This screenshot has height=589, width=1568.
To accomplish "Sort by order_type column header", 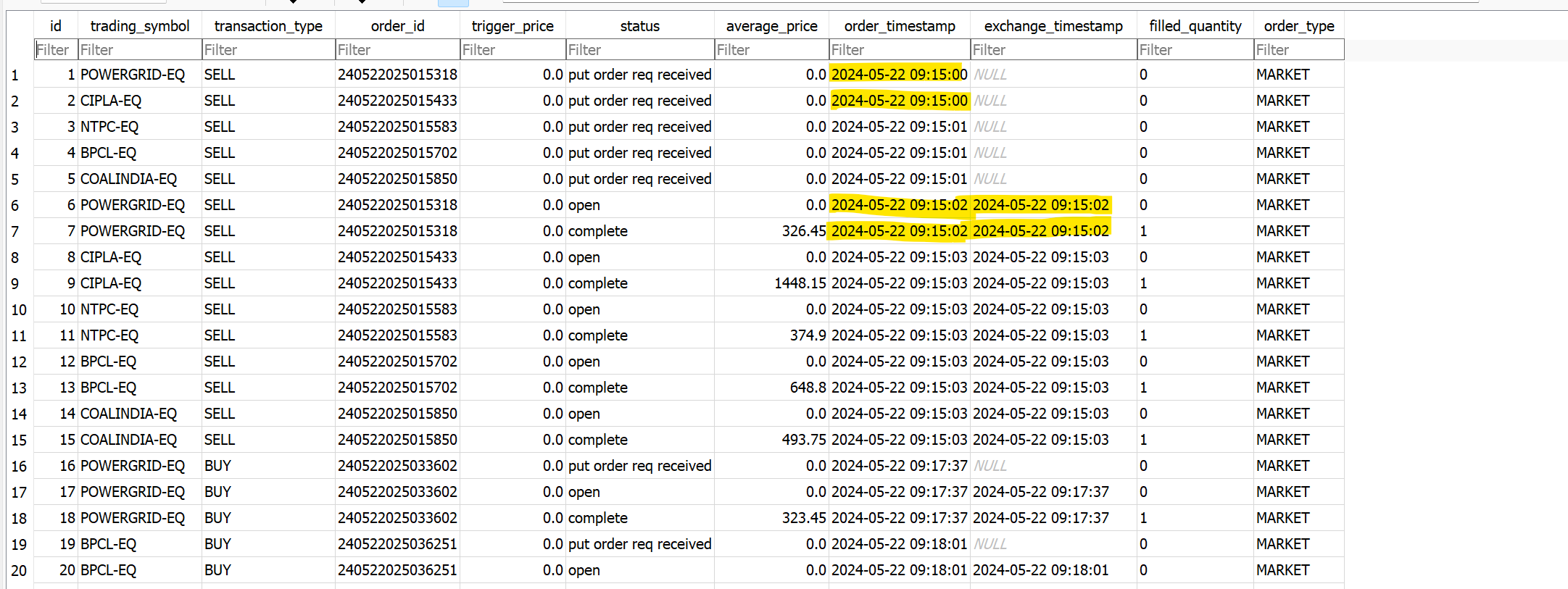I will (x=1299, y=26).
